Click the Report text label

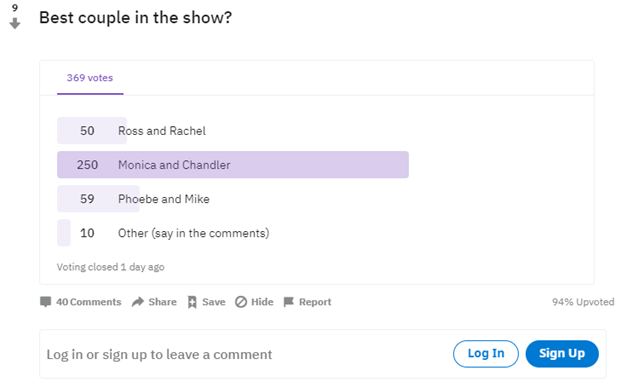(315, 302)
